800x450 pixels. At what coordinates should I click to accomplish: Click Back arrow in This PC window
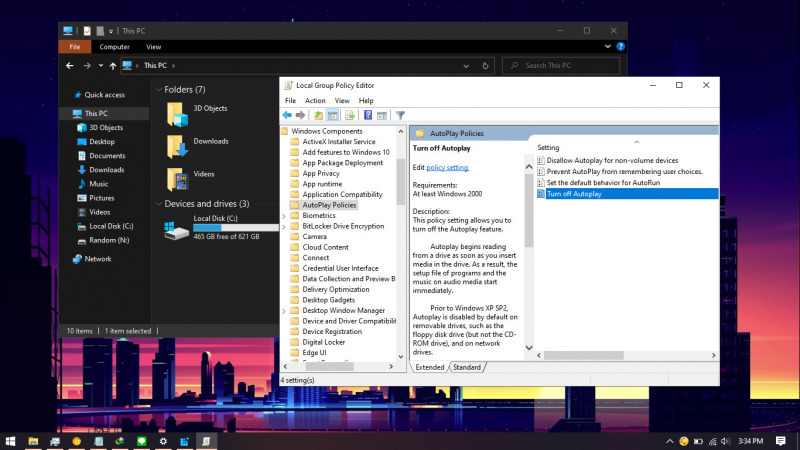coord(70,66)
